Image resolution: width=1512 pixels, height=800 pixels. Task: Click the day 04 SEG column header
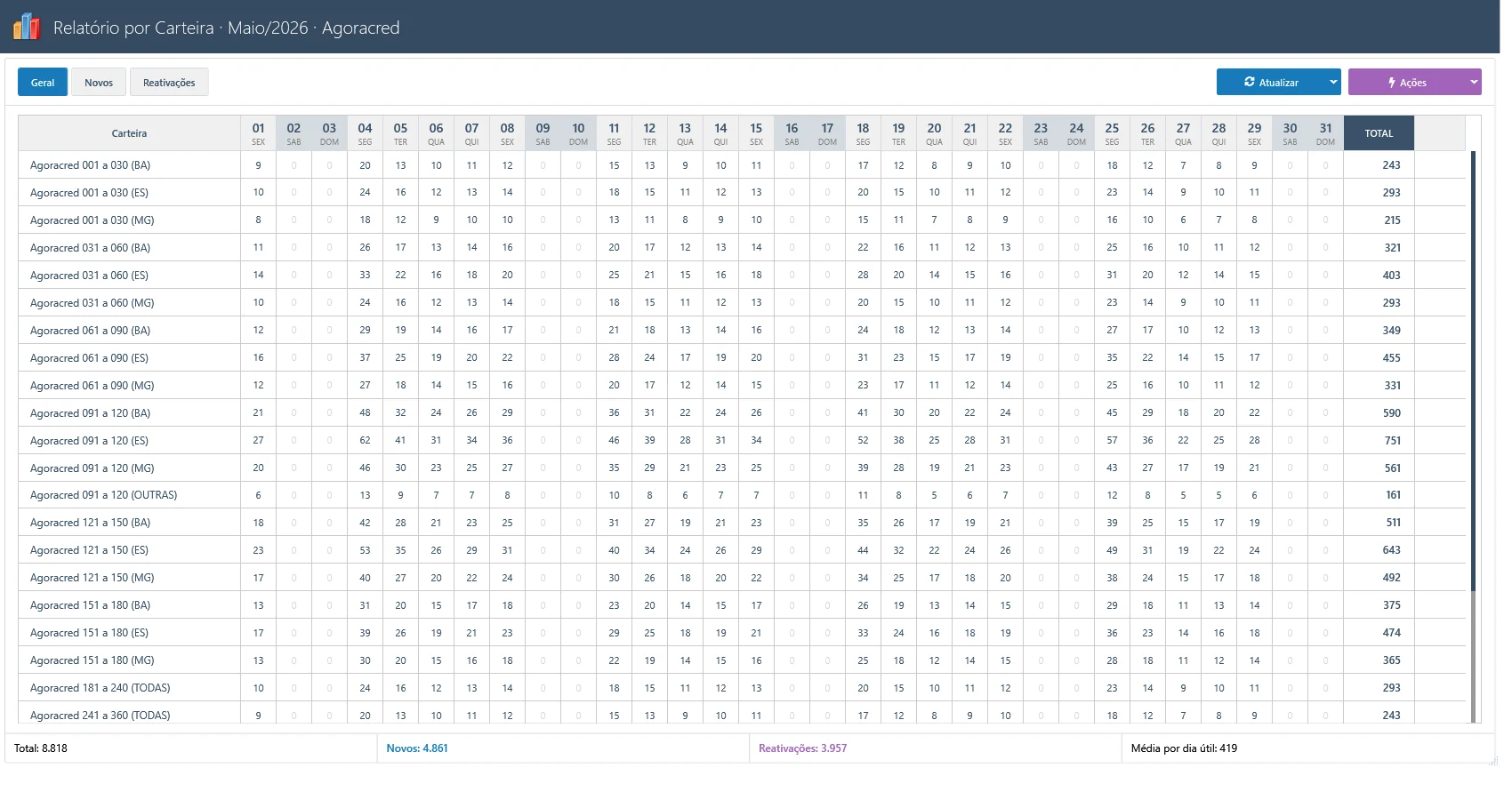tap(365, 133)
